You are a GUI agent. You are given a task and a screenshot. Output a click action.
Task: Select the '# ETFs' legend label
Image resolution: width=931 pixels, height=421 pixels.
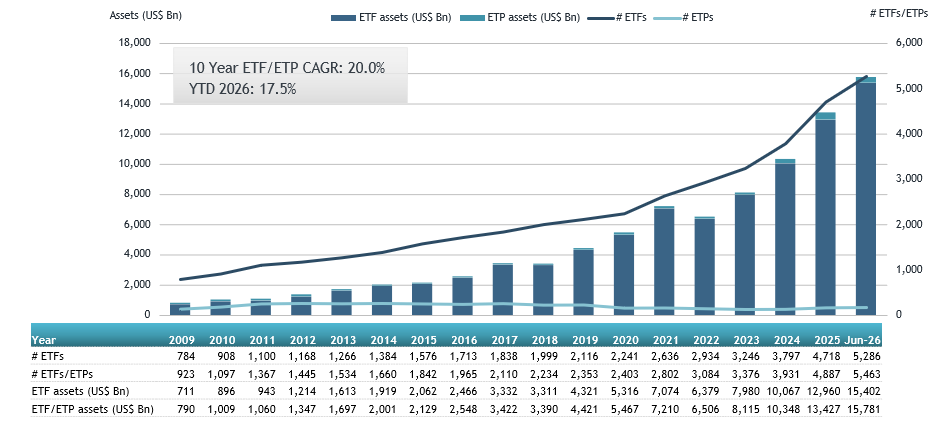click(x=630, y=18)
